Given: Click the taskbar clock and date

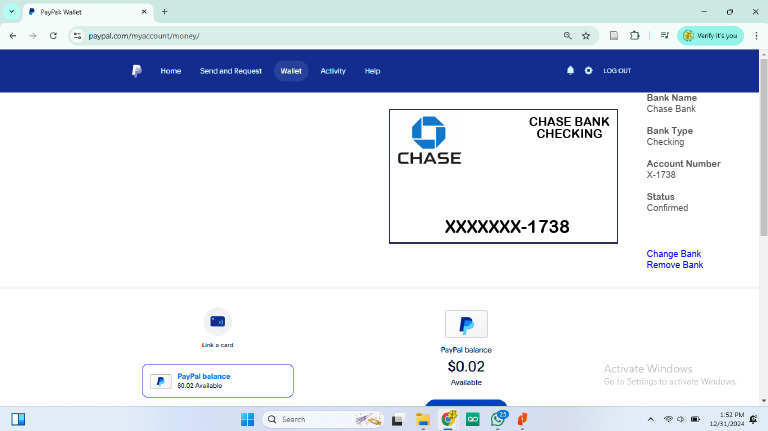Looking at the screenshot, I should pyautogui.click(x=727, y=419).
